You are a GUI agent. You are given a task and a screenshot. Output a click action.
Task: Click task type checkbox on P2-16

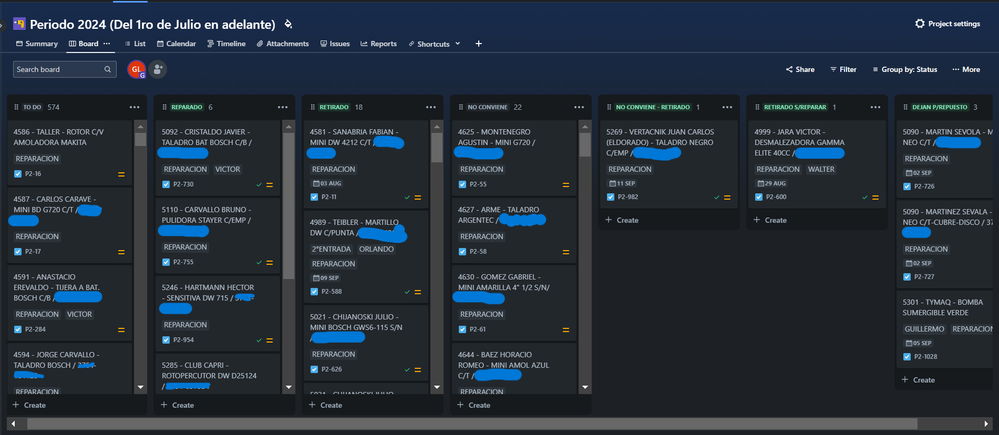pyautogui.click(x=18, y=174)
